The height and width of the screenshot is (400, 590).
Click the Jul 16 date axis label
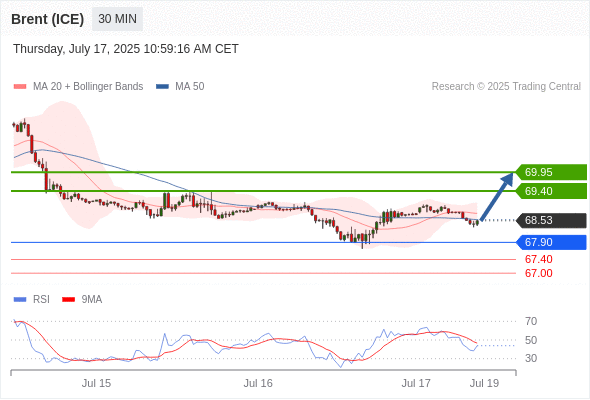(258, 383)
